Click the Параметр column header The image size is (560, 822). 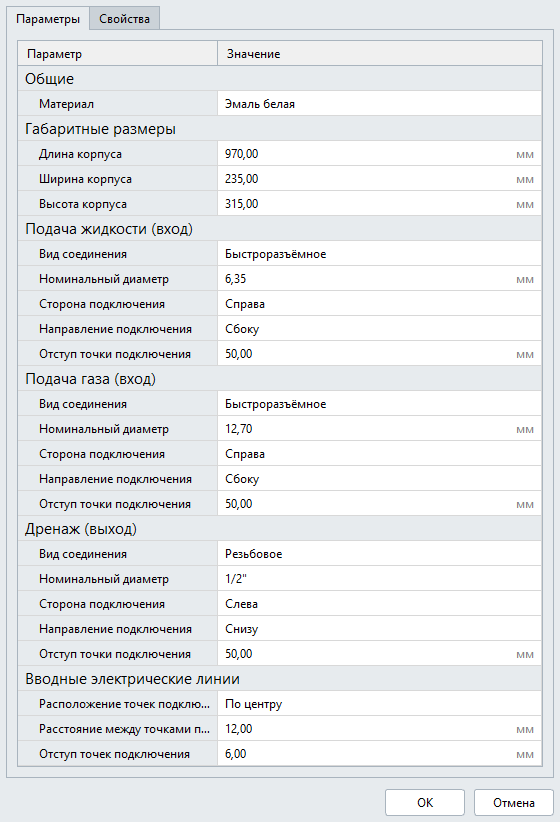(117, 53)
